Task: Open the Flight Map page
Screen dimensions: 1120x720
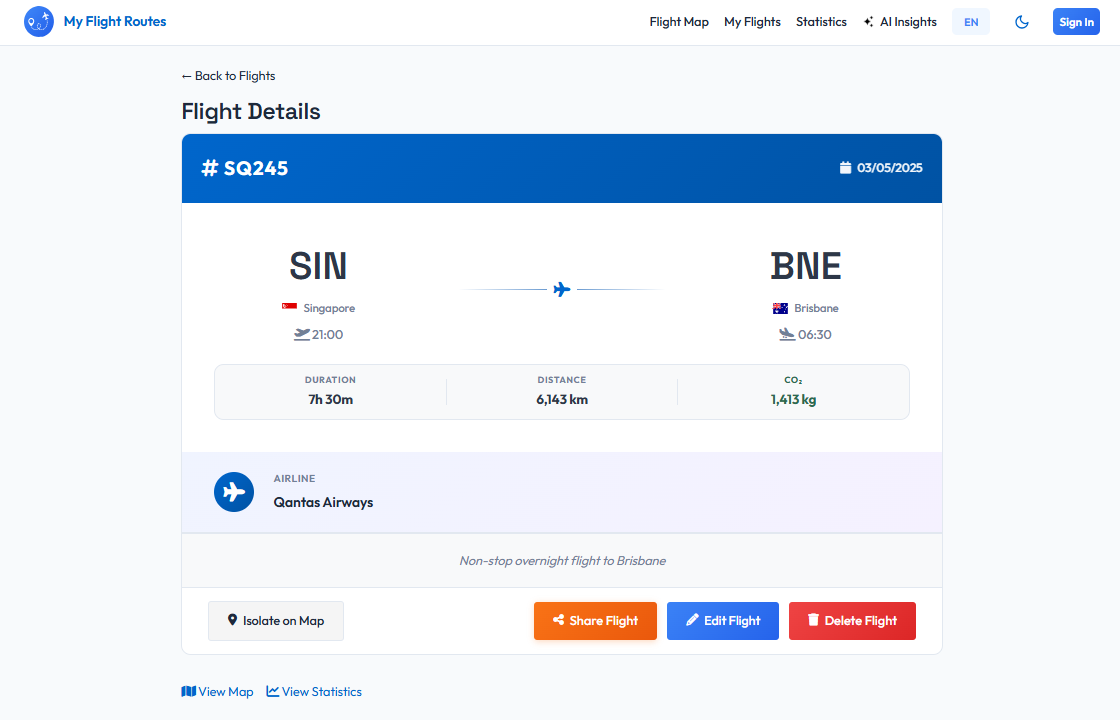Action: click(679, 22)
